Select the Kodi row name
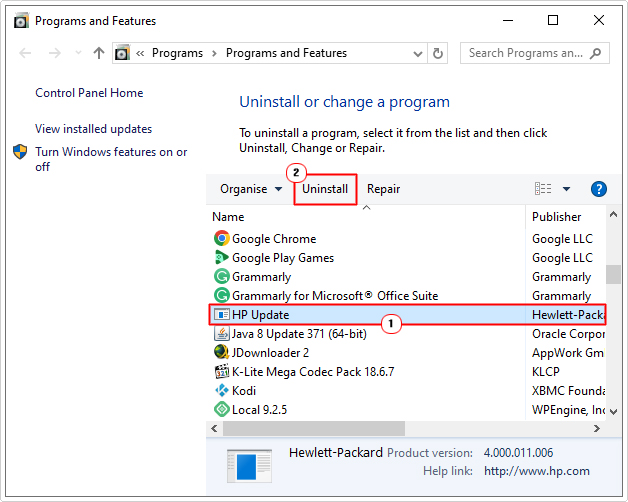 pos(244,391)
